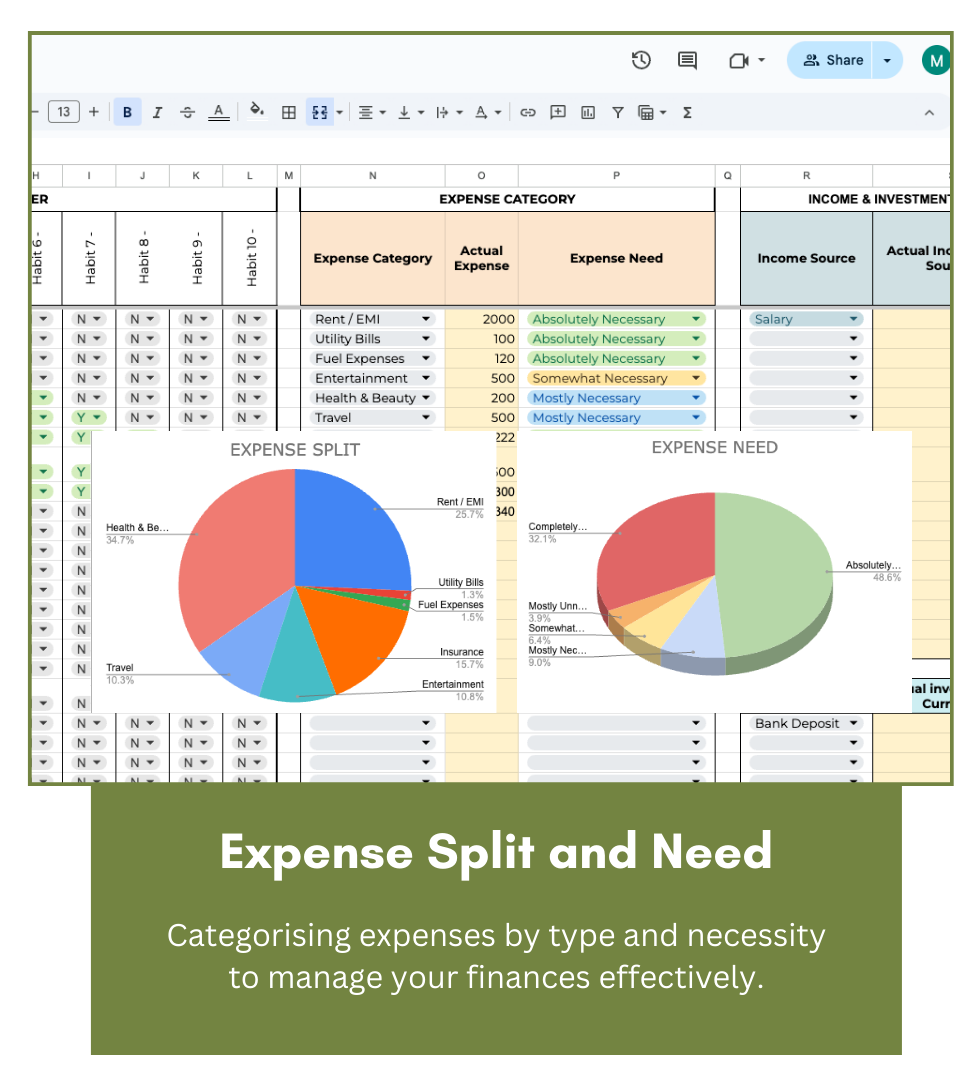The width and height of the screenshot is (978, 1092).
Task: Toggle bold formatting
Action: coord(127,113)
